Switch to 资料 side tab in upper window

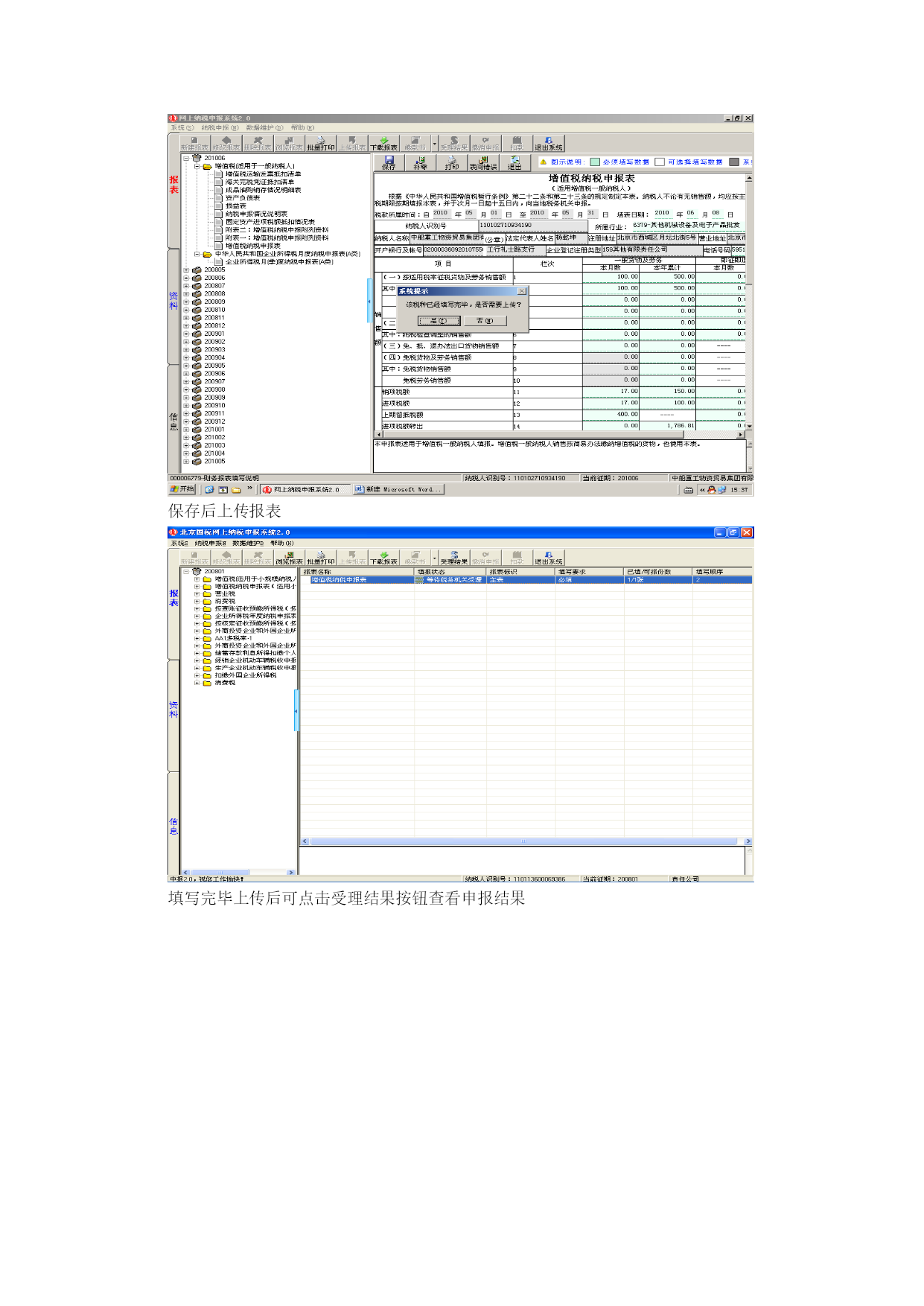click(x=173, y=301)
